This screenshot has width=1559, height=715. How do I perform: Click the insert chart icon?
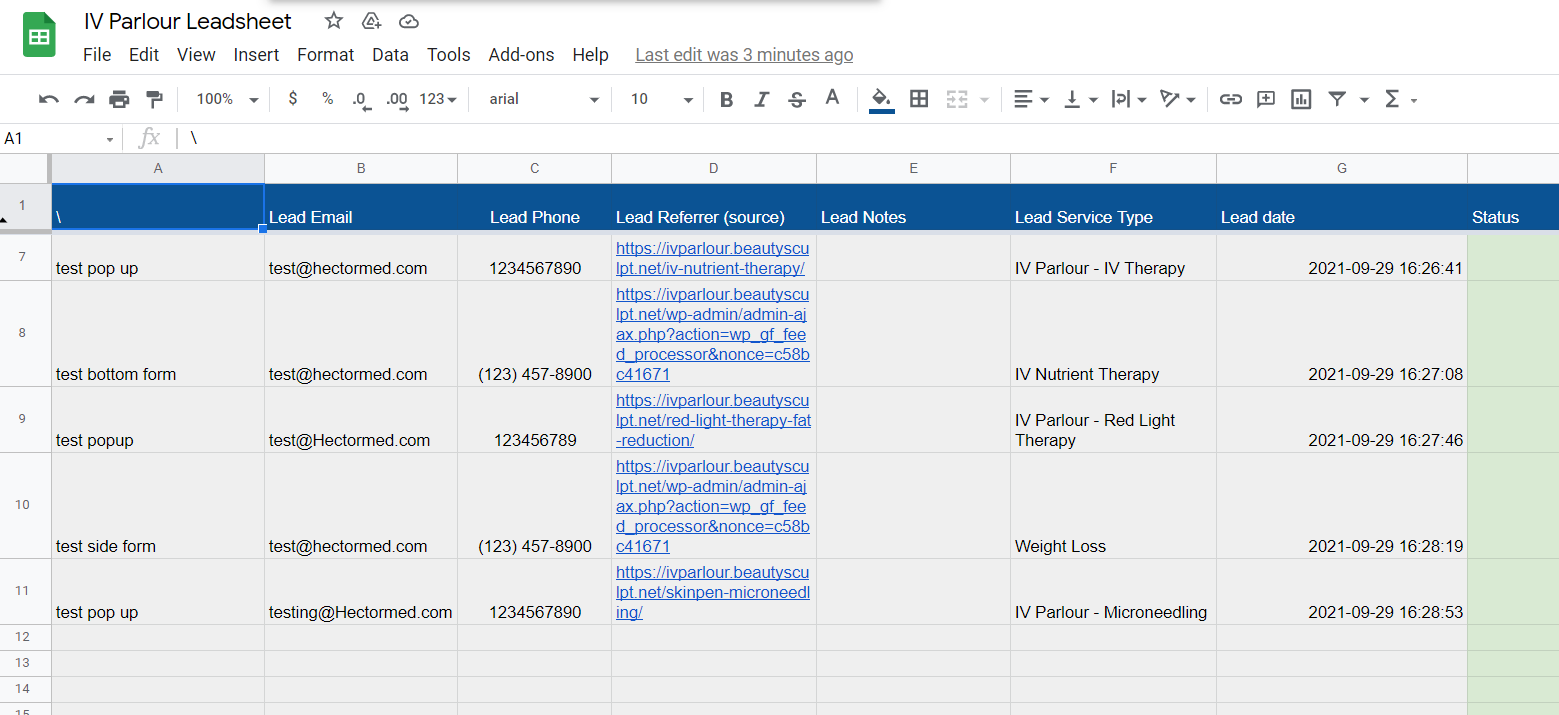coord(1301,99)
